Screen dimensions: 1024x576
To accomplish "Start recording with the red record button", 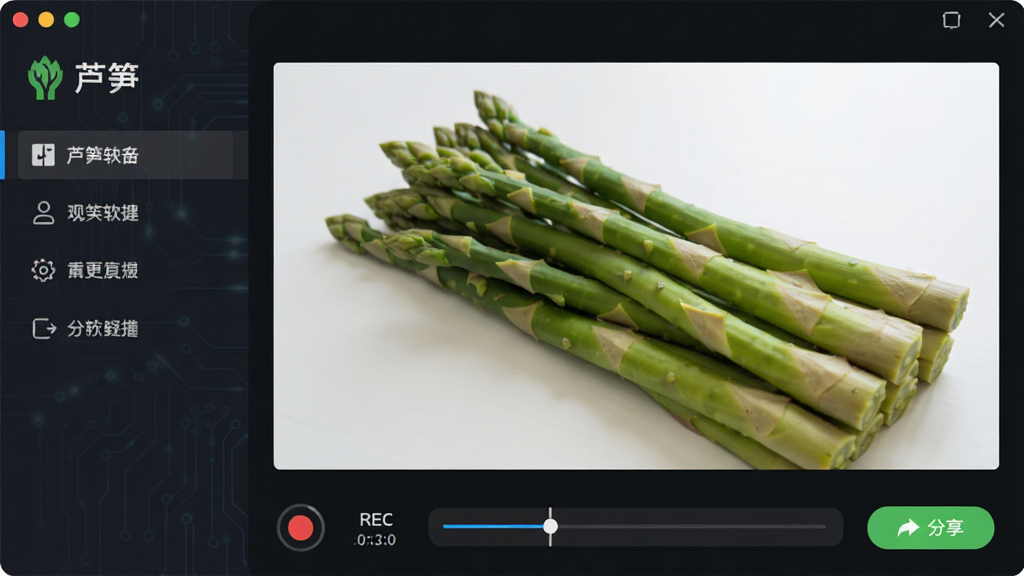I will coord(300,528).
